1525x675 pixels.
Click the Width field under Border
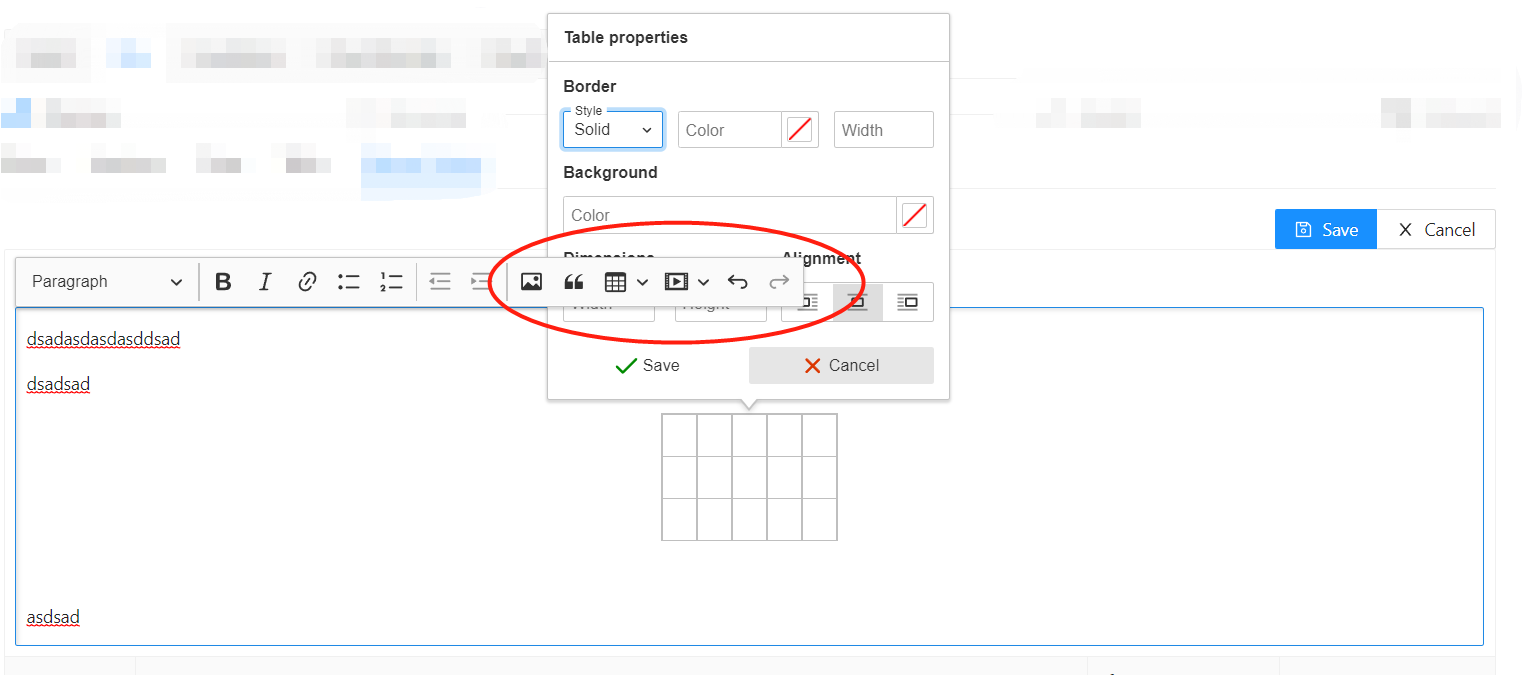click(x=883, y=129)
